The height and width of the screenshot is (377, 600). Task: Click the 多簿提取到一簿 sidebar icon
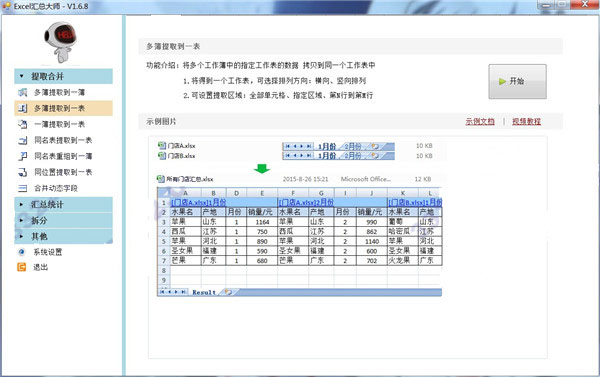(x=23, y=92)
